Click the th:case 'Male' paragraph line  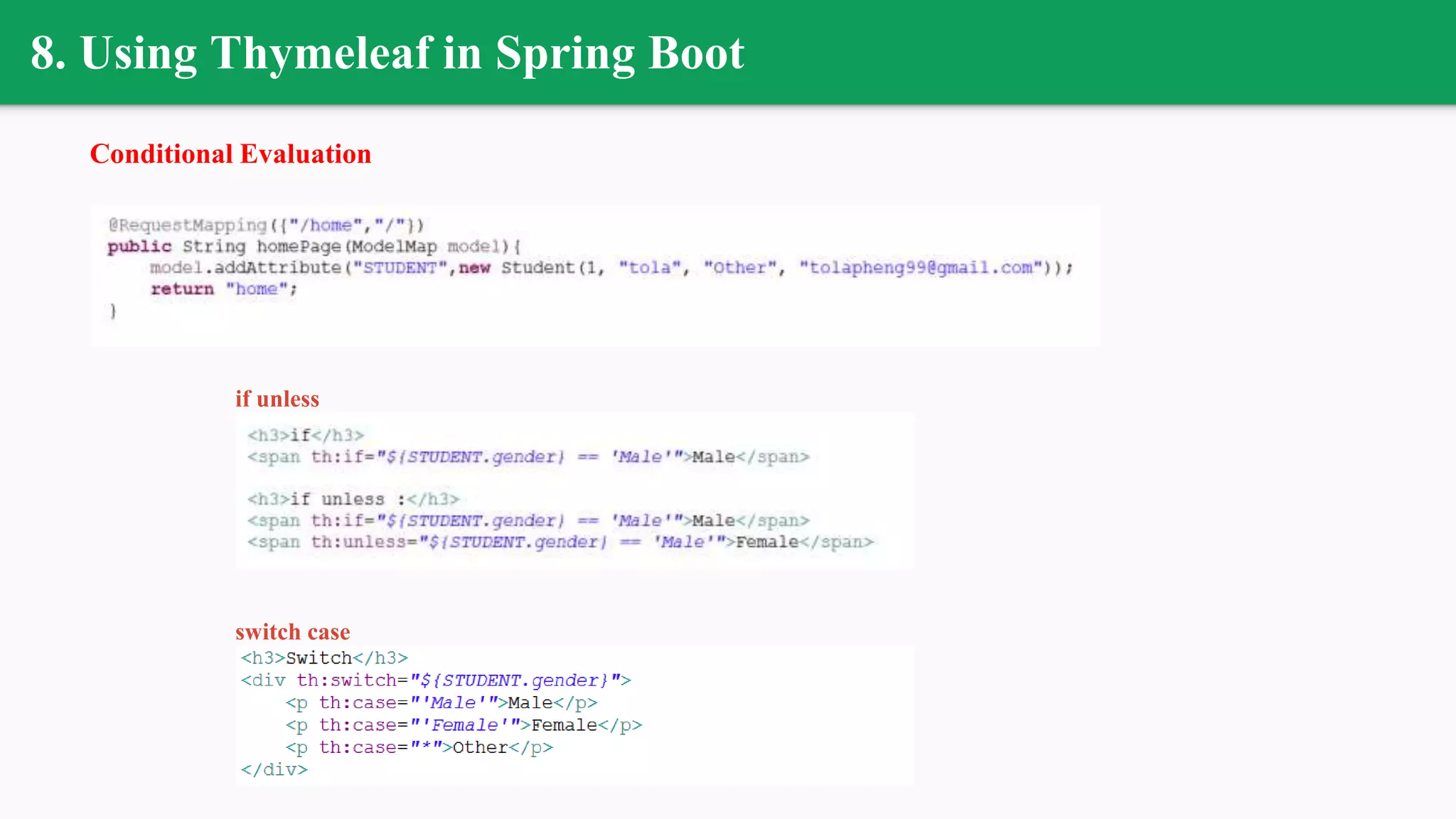click(x=441, y=703)
